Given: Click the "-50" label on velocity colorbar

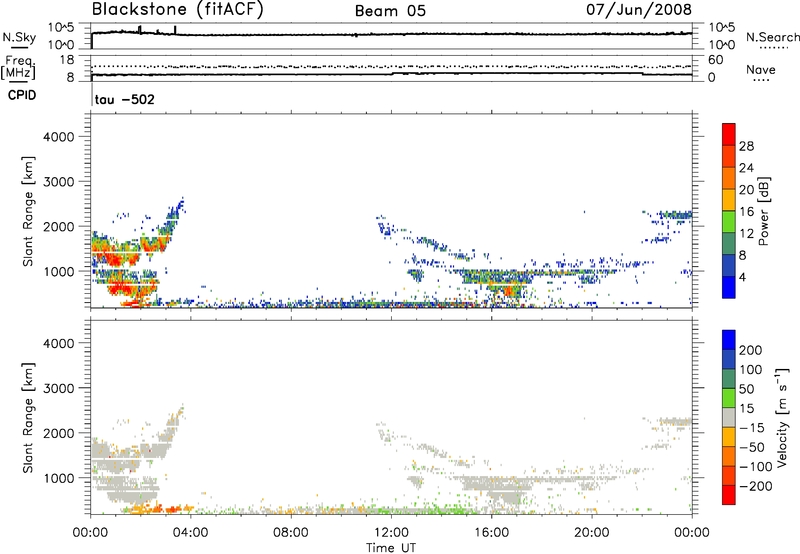Looking at the screenshot, I should click(x=751, y=447).
